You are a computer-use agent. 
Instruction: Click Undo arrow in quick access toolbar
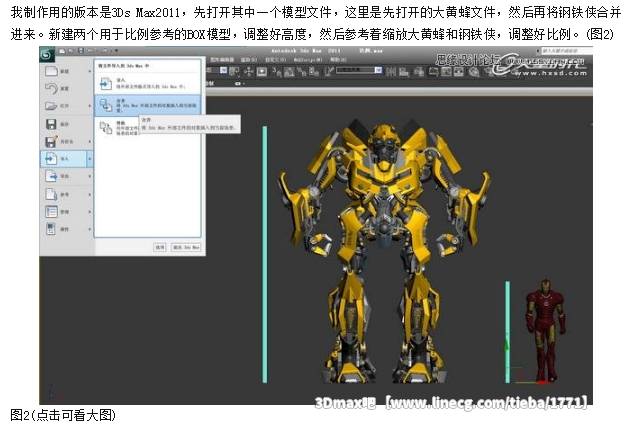point(91,51)
